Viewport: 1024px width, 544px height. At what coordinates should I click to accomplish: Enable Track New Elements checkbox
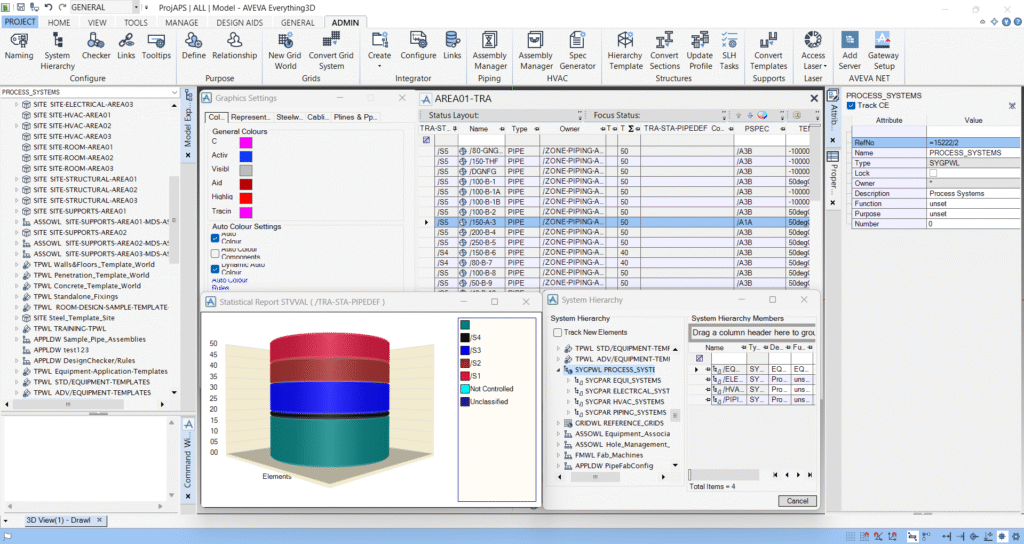[x=557, y=332]
